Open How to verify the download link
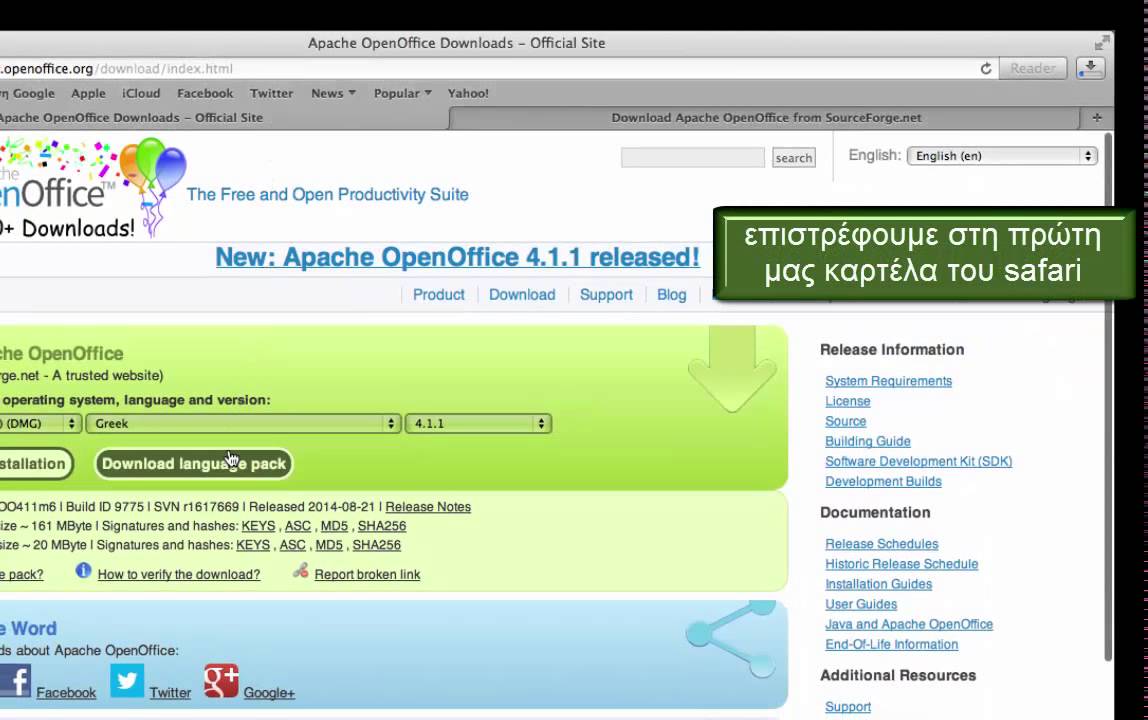Image resolution: width=1148 pixels, height=720 pixels. click(x=179, y=574)
